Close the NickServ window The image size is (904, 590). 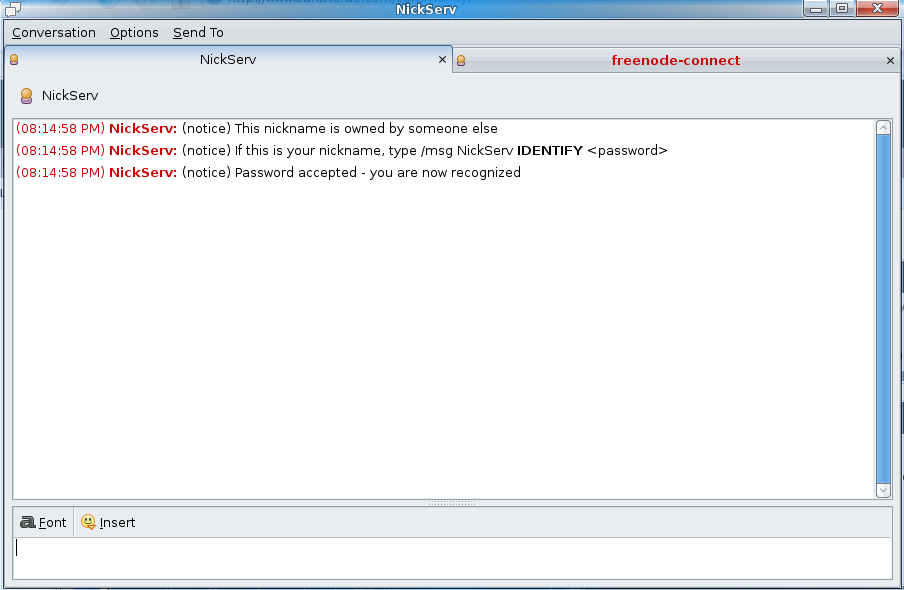[x=877, y=9]
